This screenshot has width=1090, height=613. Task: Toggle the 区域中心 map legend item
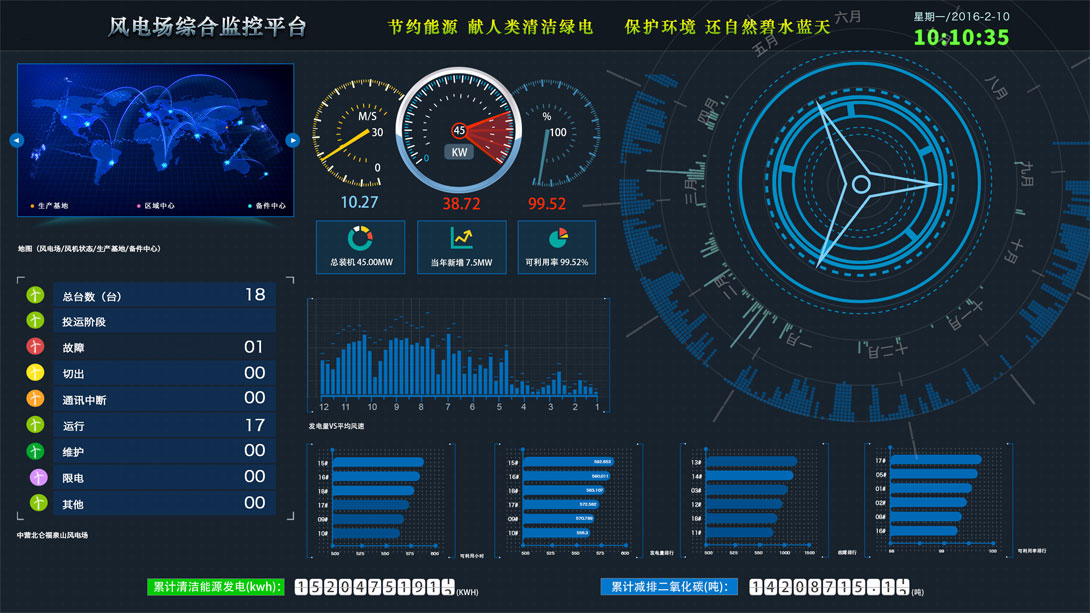coord(156,206)
